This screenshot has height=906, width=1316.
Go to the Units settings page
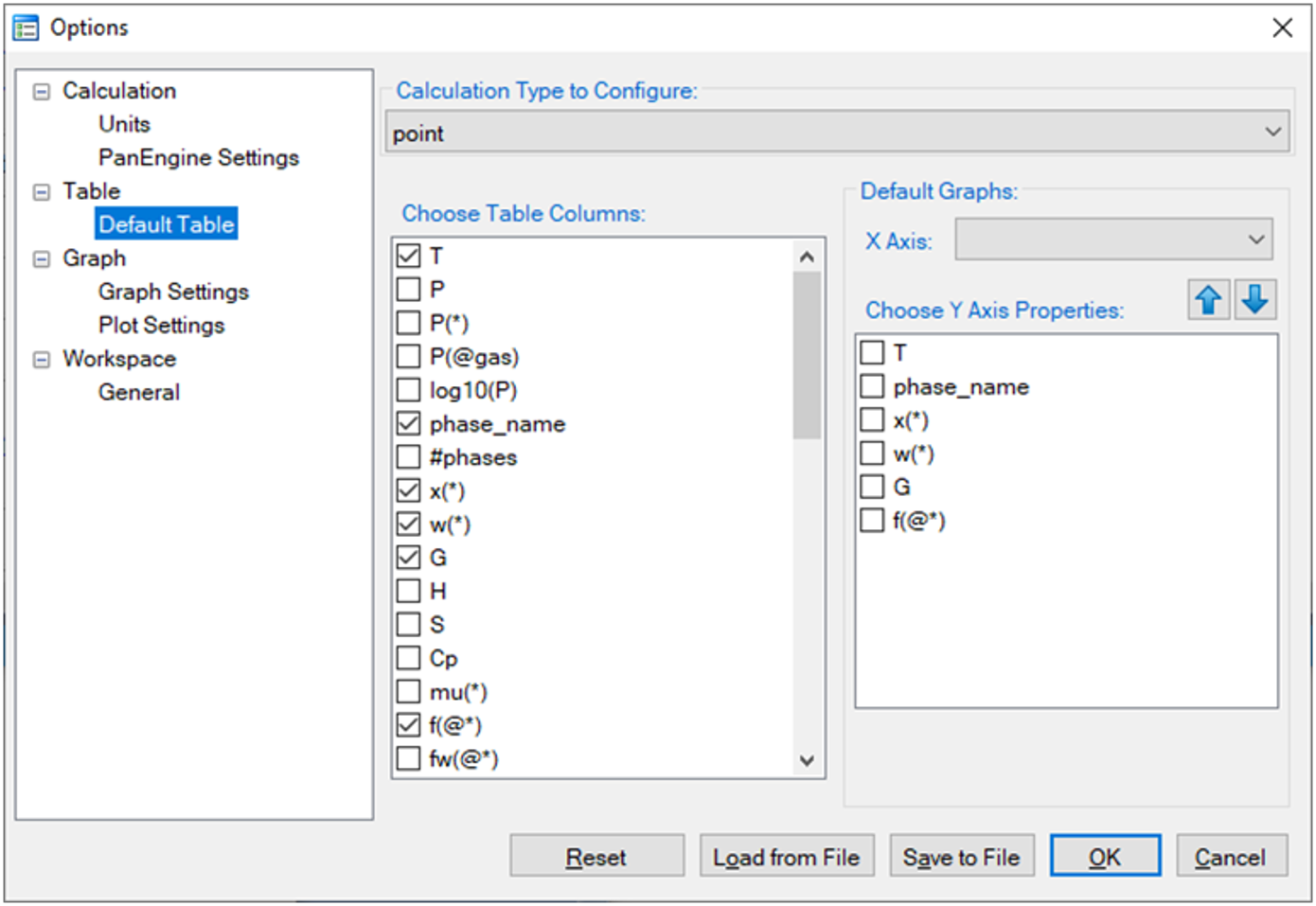pyautogui.click(x=124, y=125)
